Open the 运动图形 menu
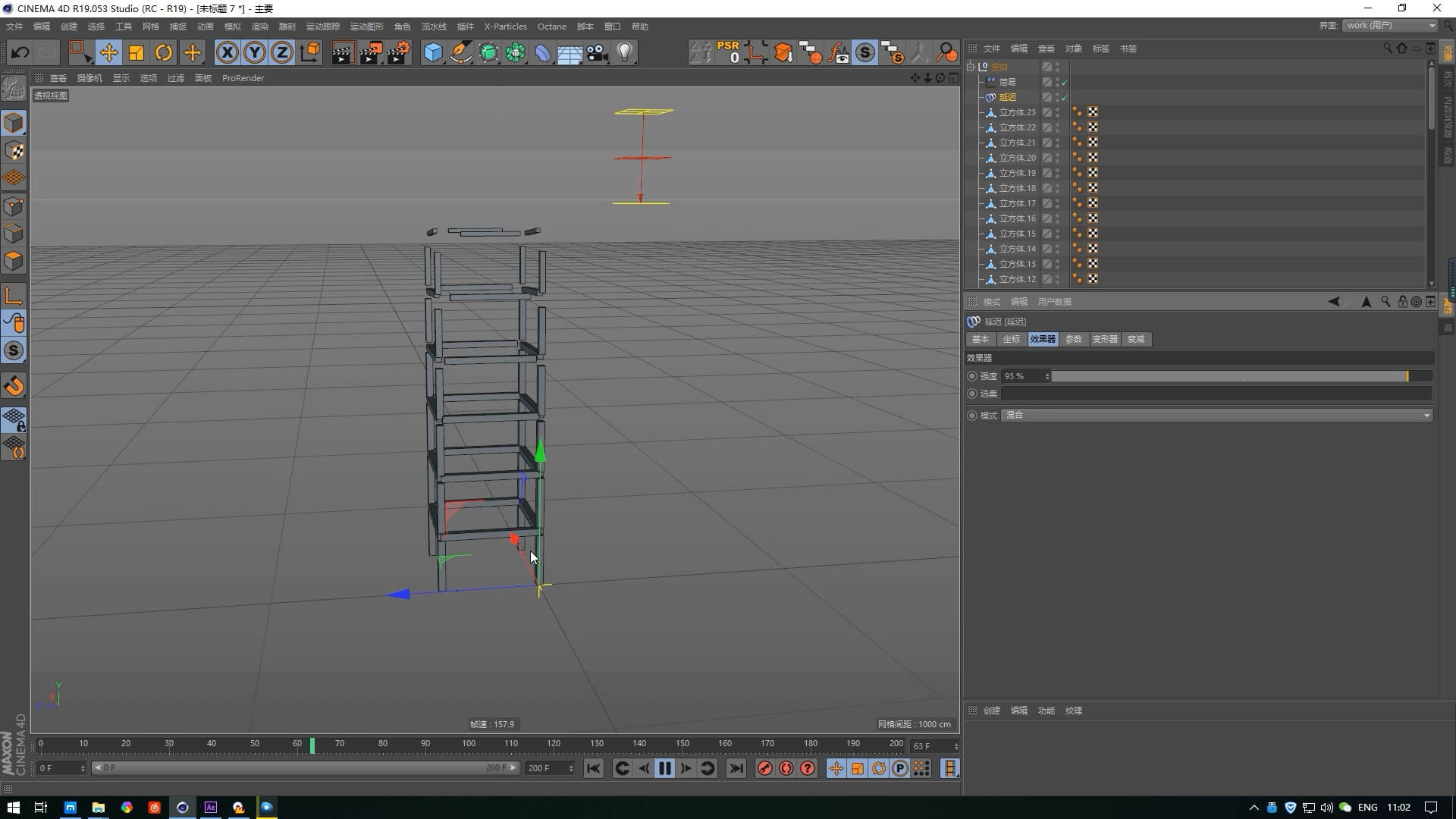This screenshot has height=819, width=1456. (366, 27)
